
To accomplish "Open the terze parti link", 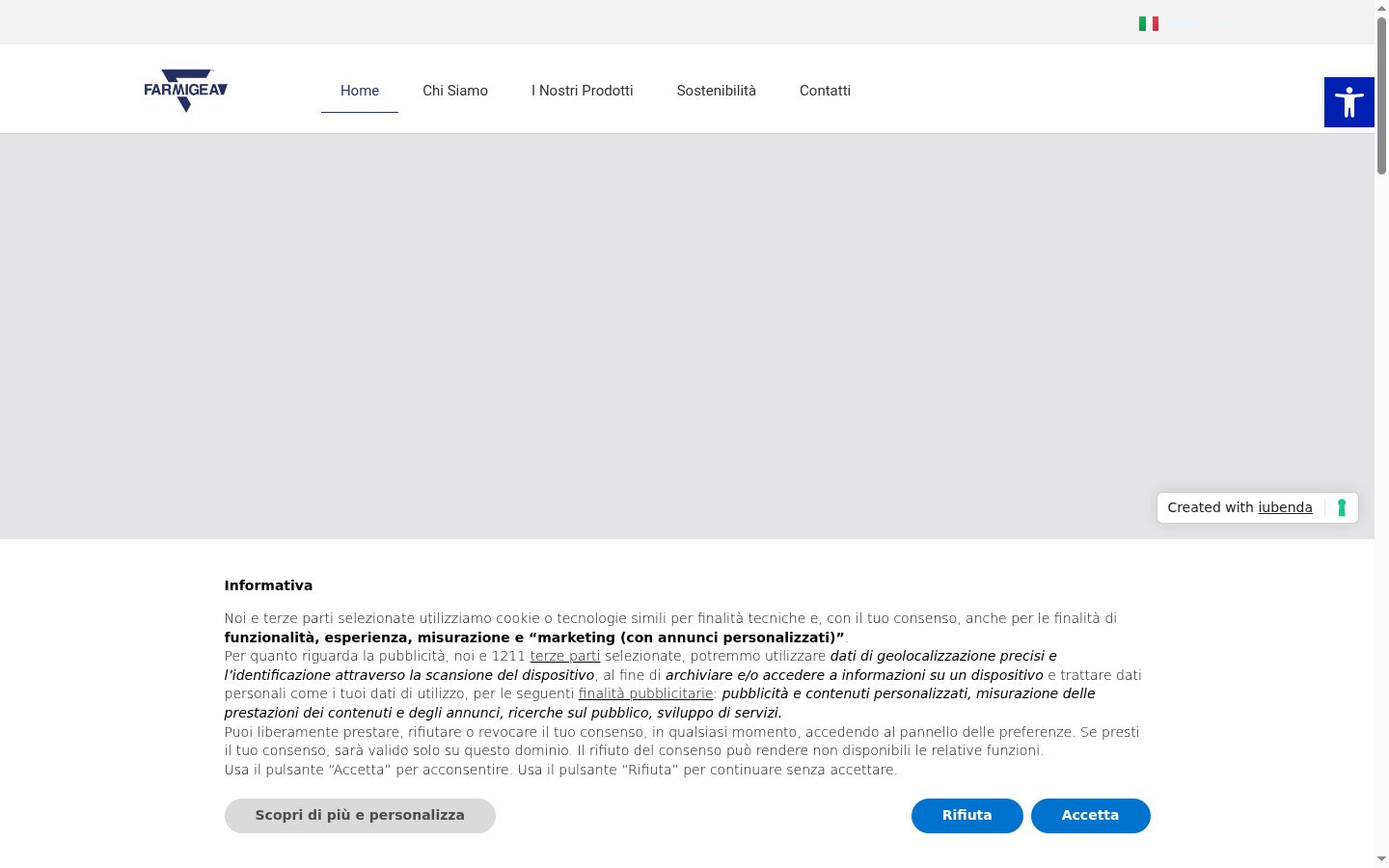I will click(565, 656).
